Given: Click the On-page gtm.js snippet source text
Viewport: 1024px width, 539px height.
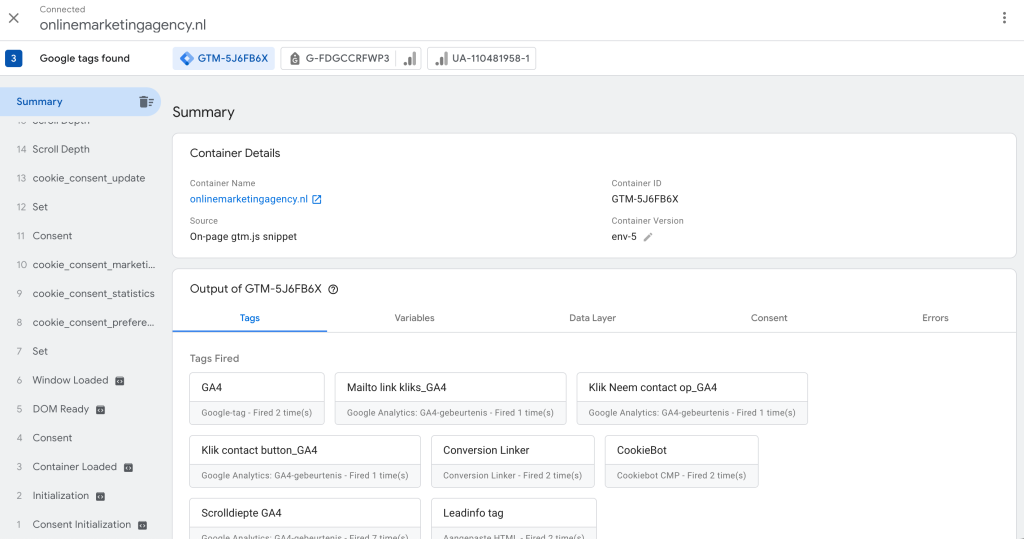Looking at the screenshot, I should click(243, 237).
